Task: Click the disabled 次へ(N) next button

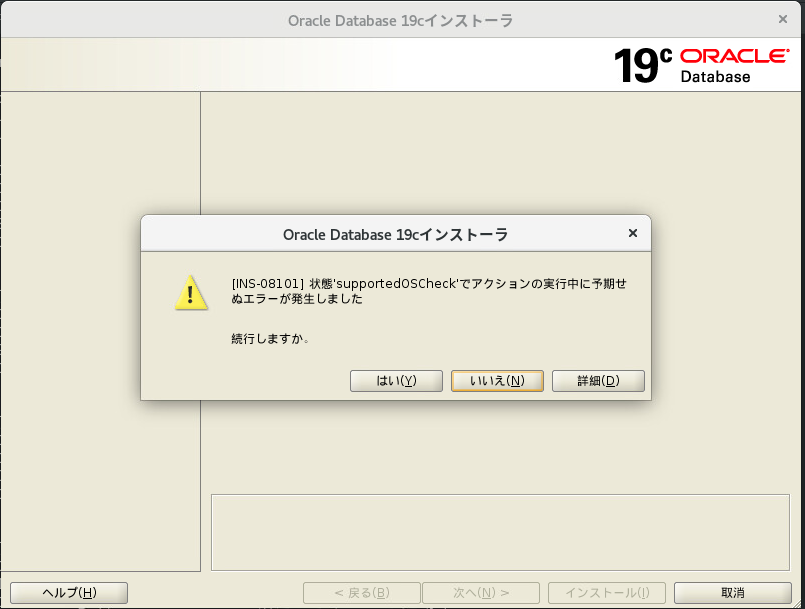Action: coord(479,592)
